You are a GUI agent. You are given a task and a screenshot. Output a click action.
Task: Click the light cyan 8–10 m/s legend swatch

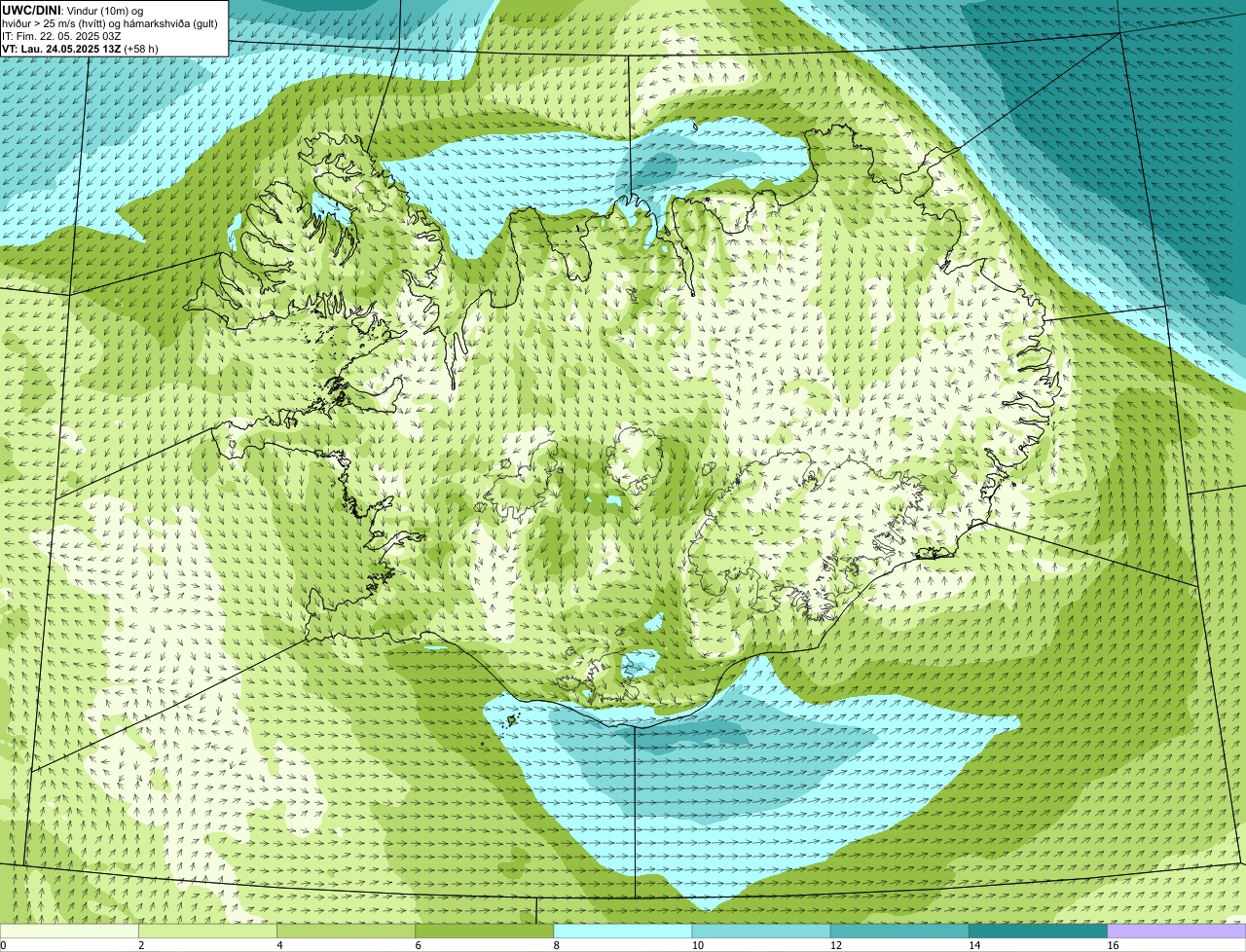[x=623, y=932]
